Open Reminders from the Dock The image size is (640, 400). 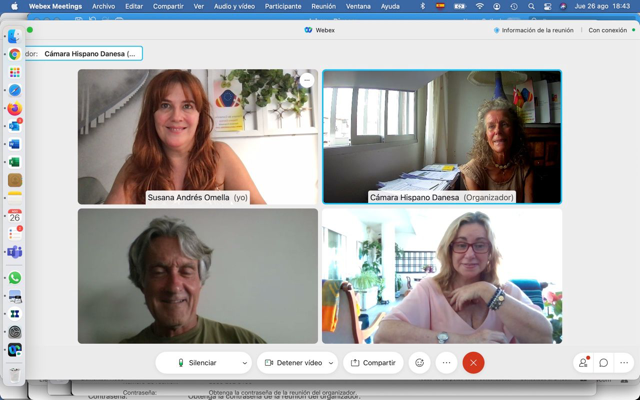(x=15, y=234)
